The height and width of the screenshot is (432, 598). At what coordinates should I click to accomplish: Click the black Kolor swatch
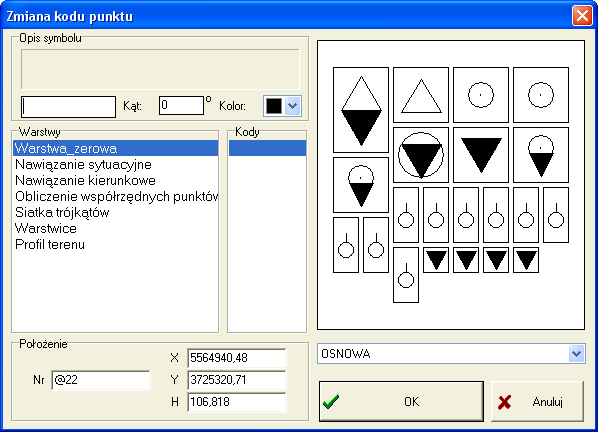(x=274, y=106)
